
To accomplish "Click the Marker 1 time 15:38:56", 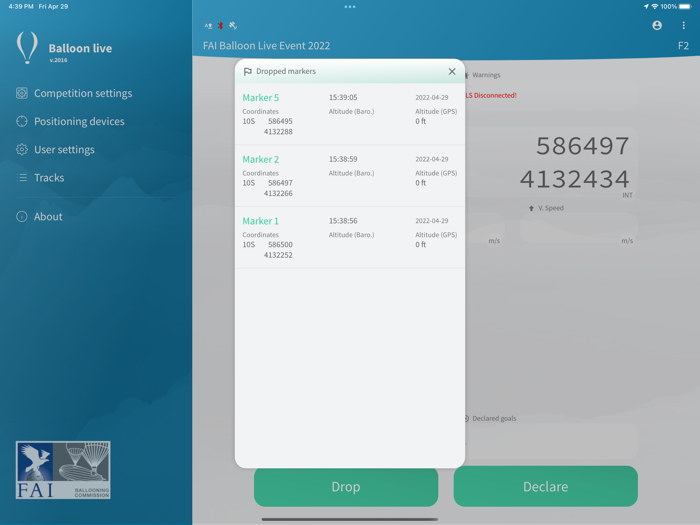I will click(343, 221).
